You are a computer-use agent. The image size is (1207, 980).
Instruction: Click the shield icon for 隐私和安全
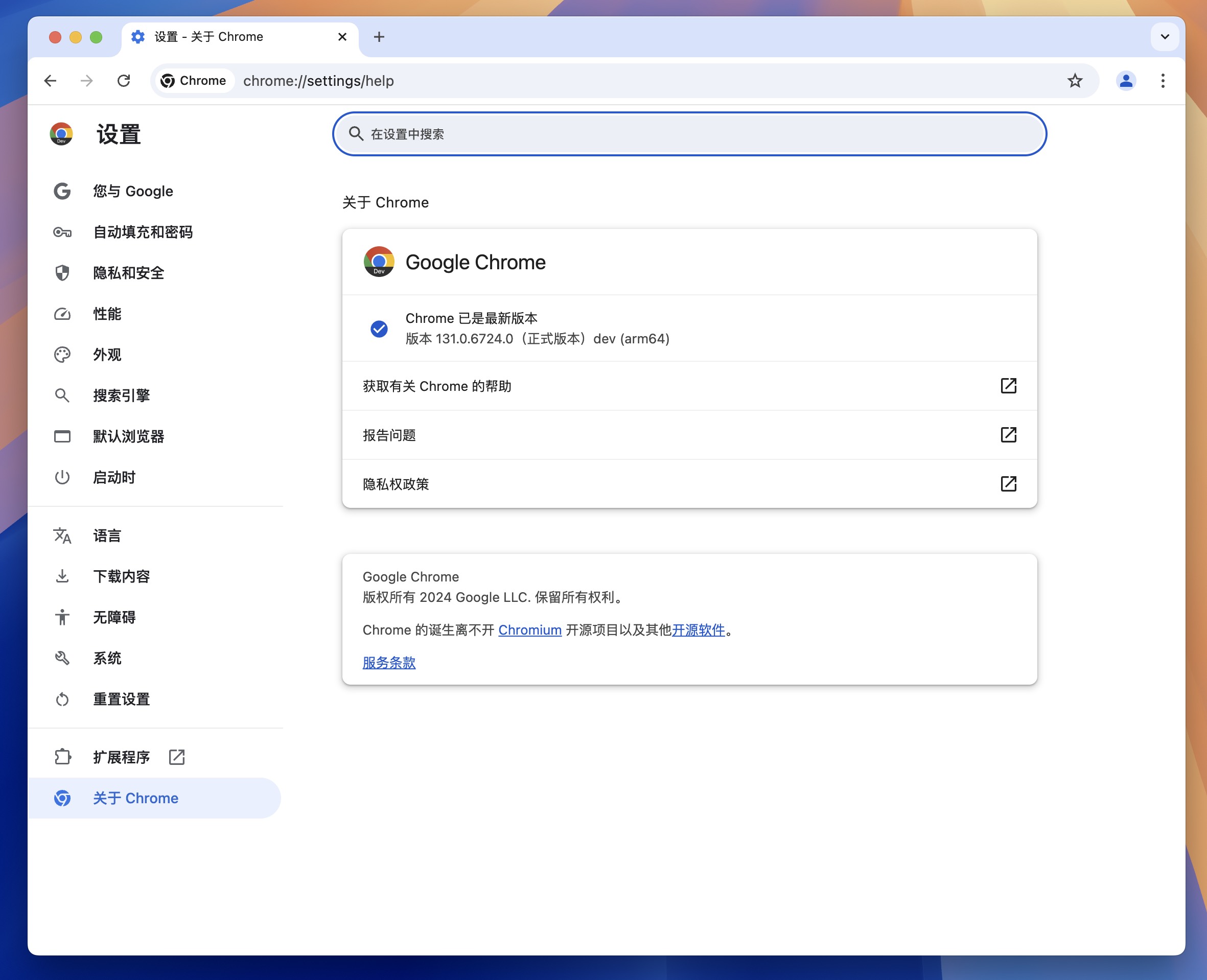(62, 273)
